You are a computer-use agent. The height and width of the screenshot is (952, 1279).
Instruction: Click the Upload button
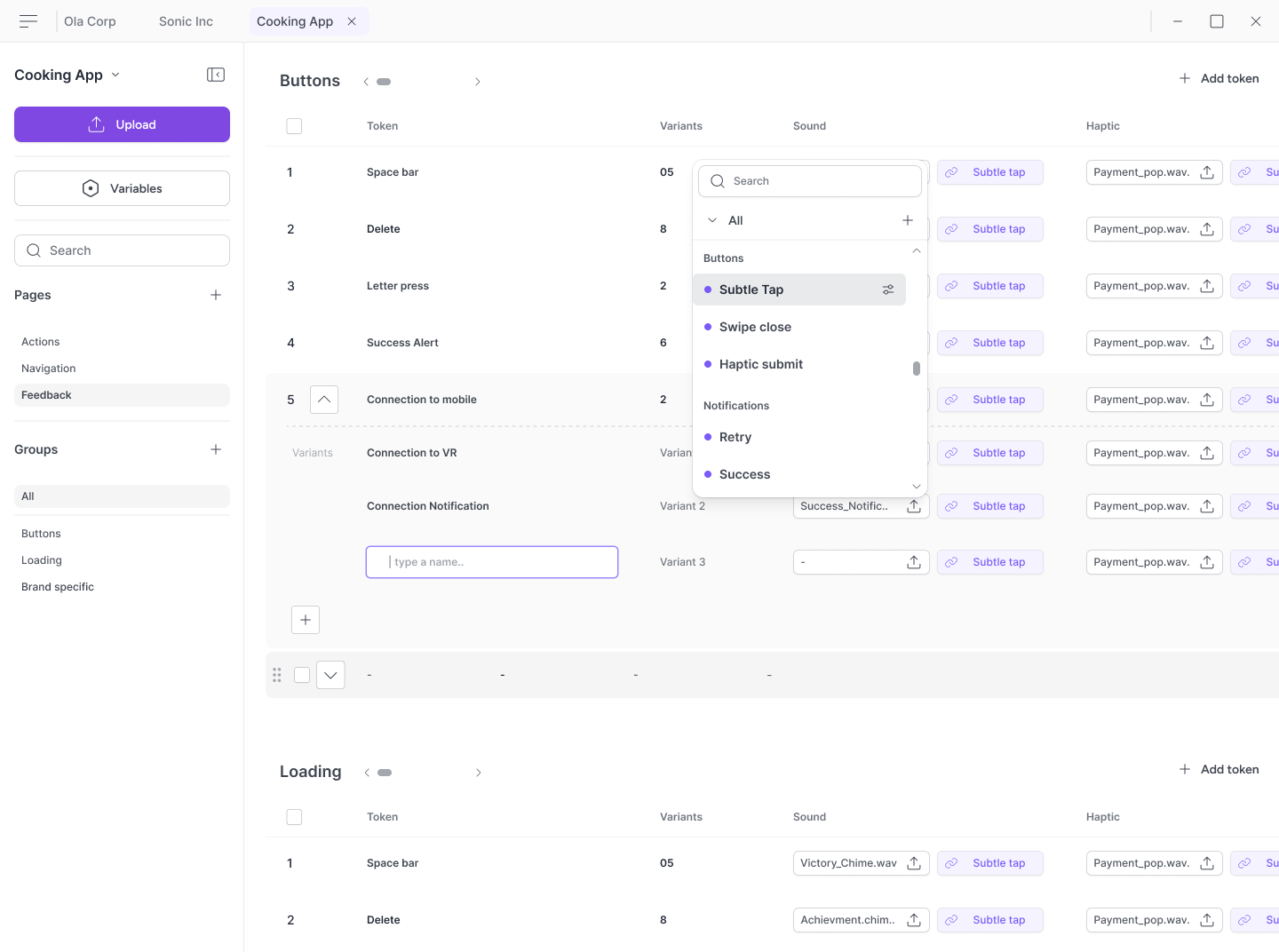(122, 124)
